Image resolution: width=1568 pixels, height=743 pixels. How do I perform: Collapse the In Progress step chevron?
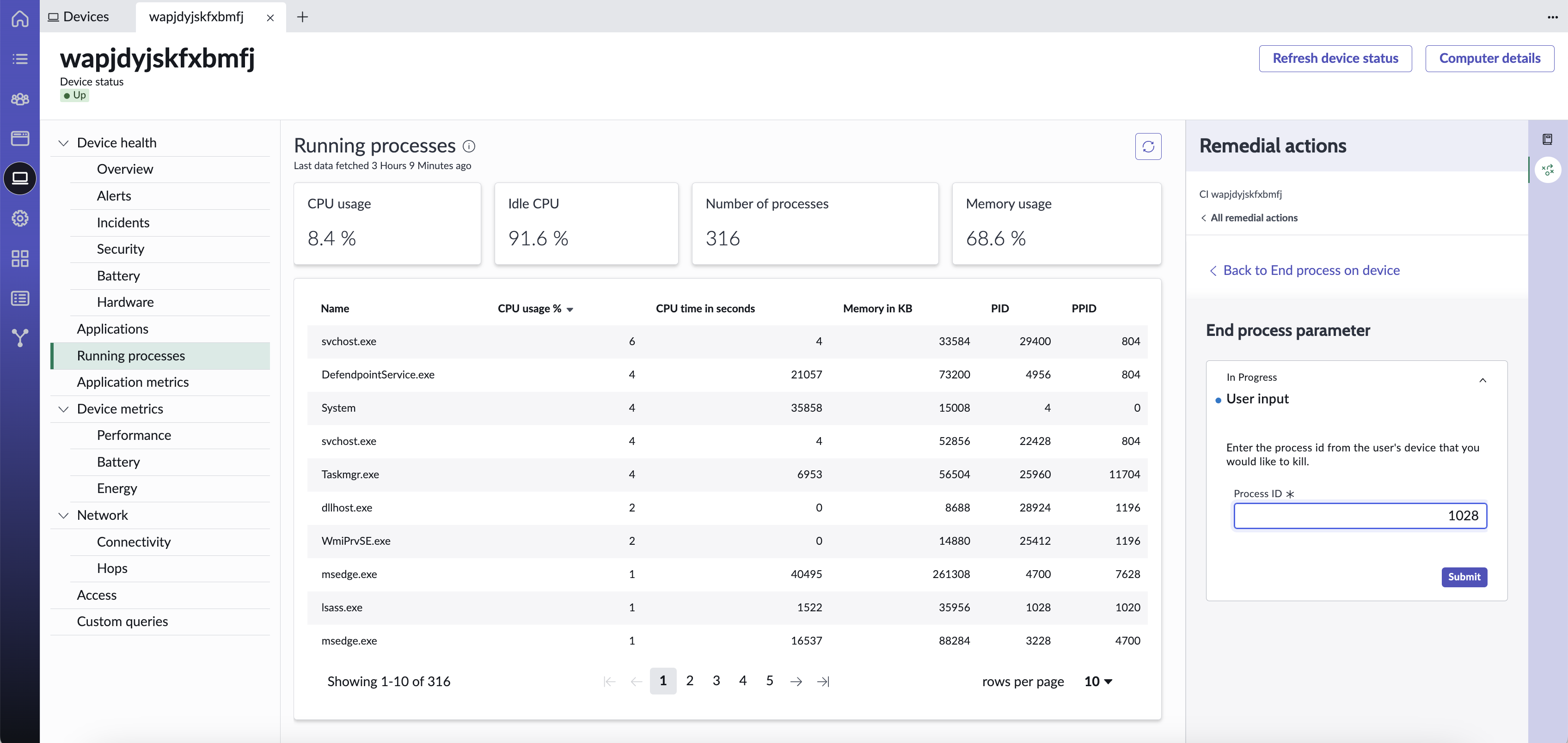[x=1483, y=380]
